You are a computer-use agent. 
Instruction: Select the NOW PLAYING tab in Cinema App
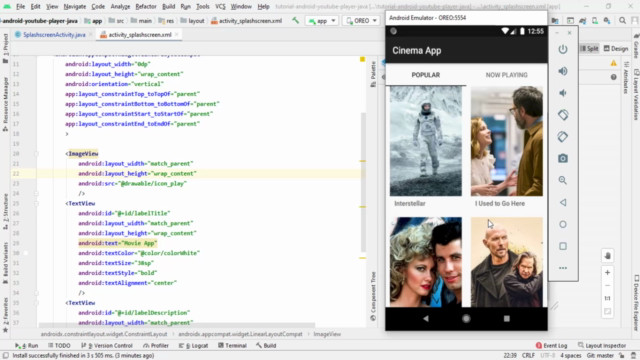(x=507, y=75)
